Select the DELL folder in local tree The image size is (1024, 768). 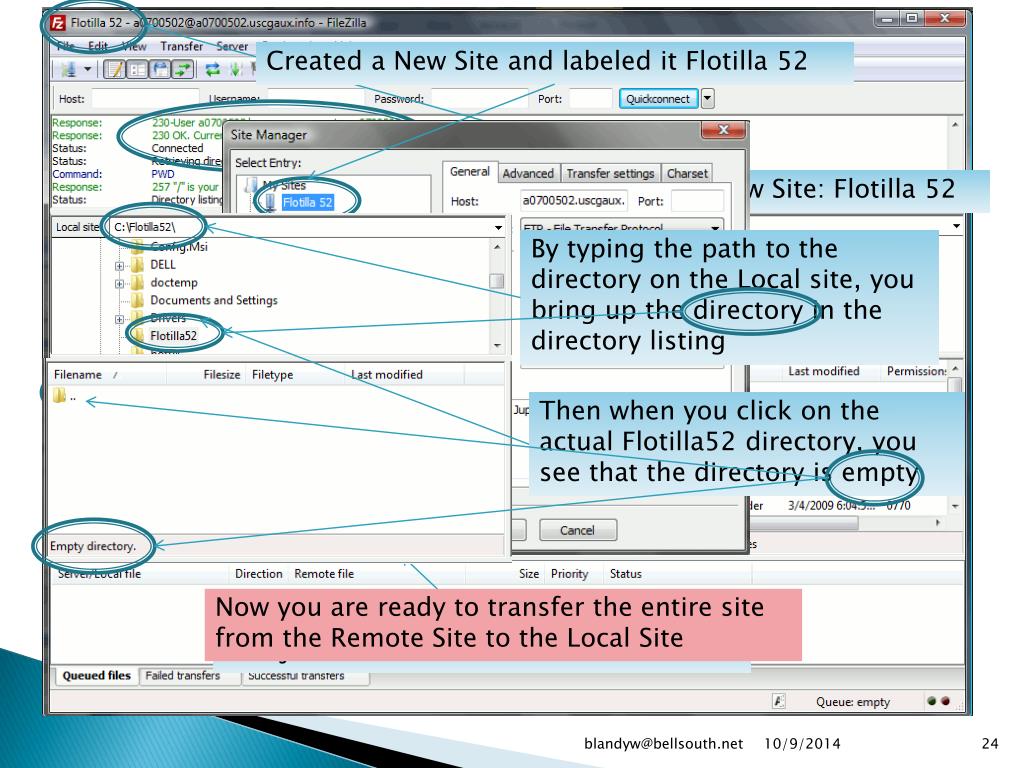pyautogui.click(x=163, y=264)
